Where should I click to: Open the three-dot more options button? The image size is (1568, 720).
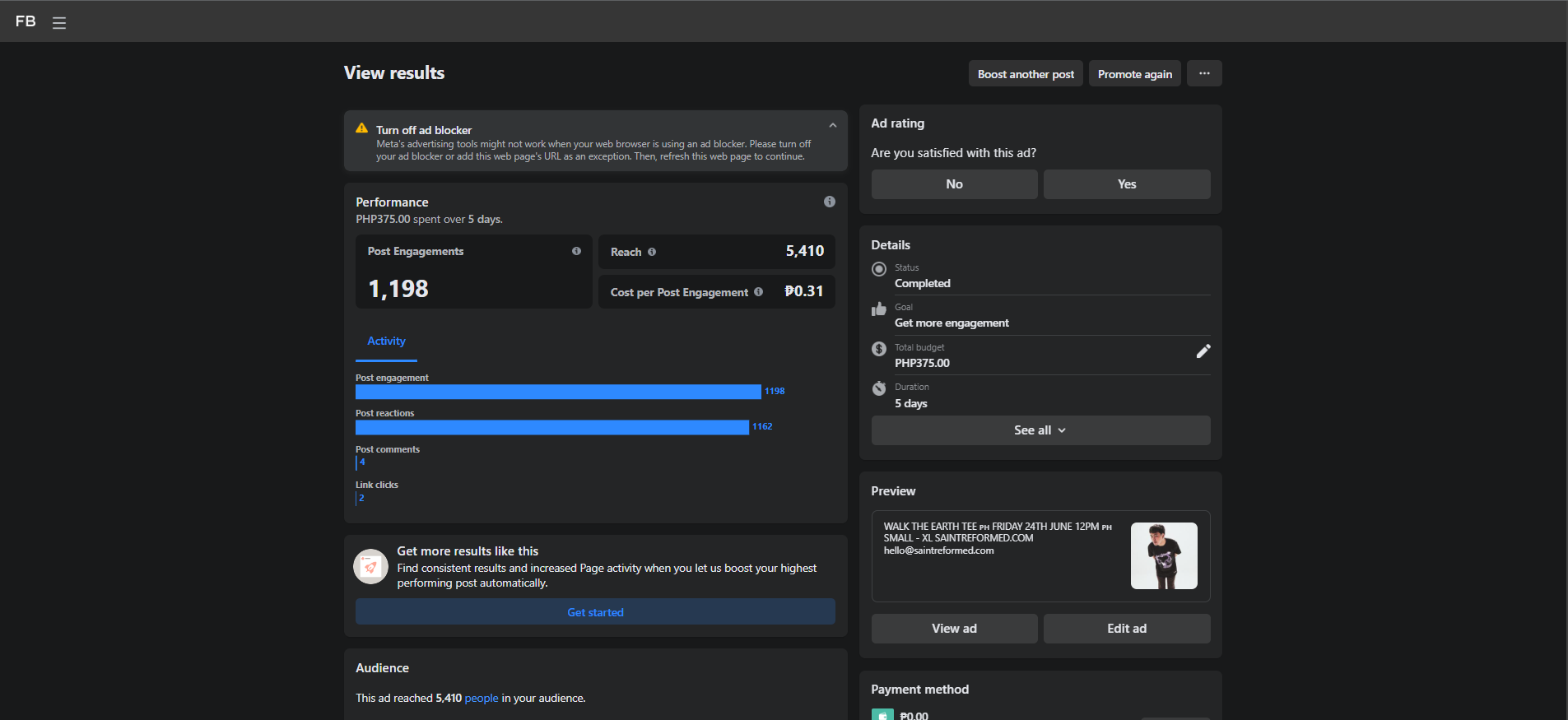pos(1204,73)
